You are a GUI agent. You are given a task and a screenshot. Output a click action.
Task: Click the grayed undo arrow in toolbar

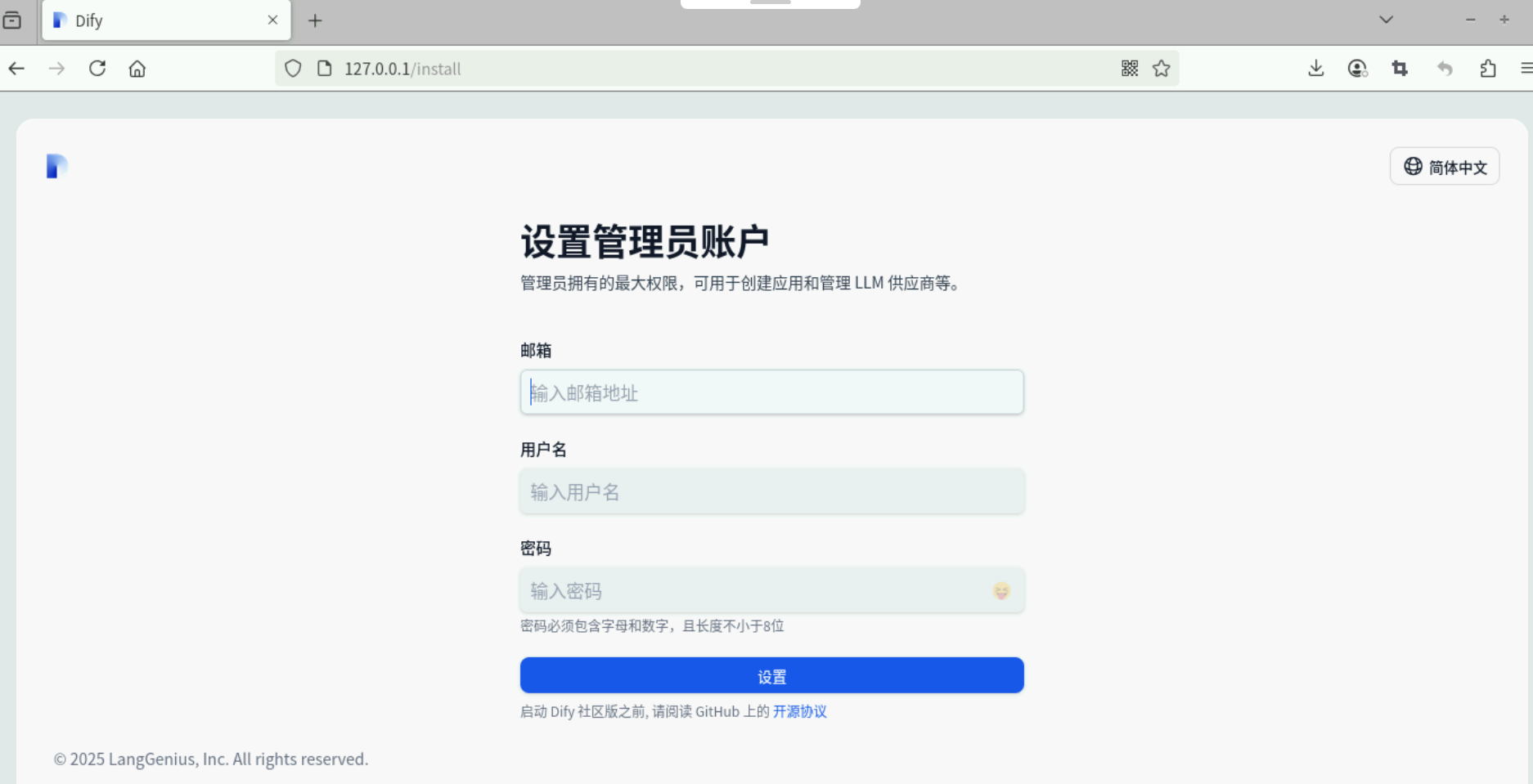pos(1444,68)
